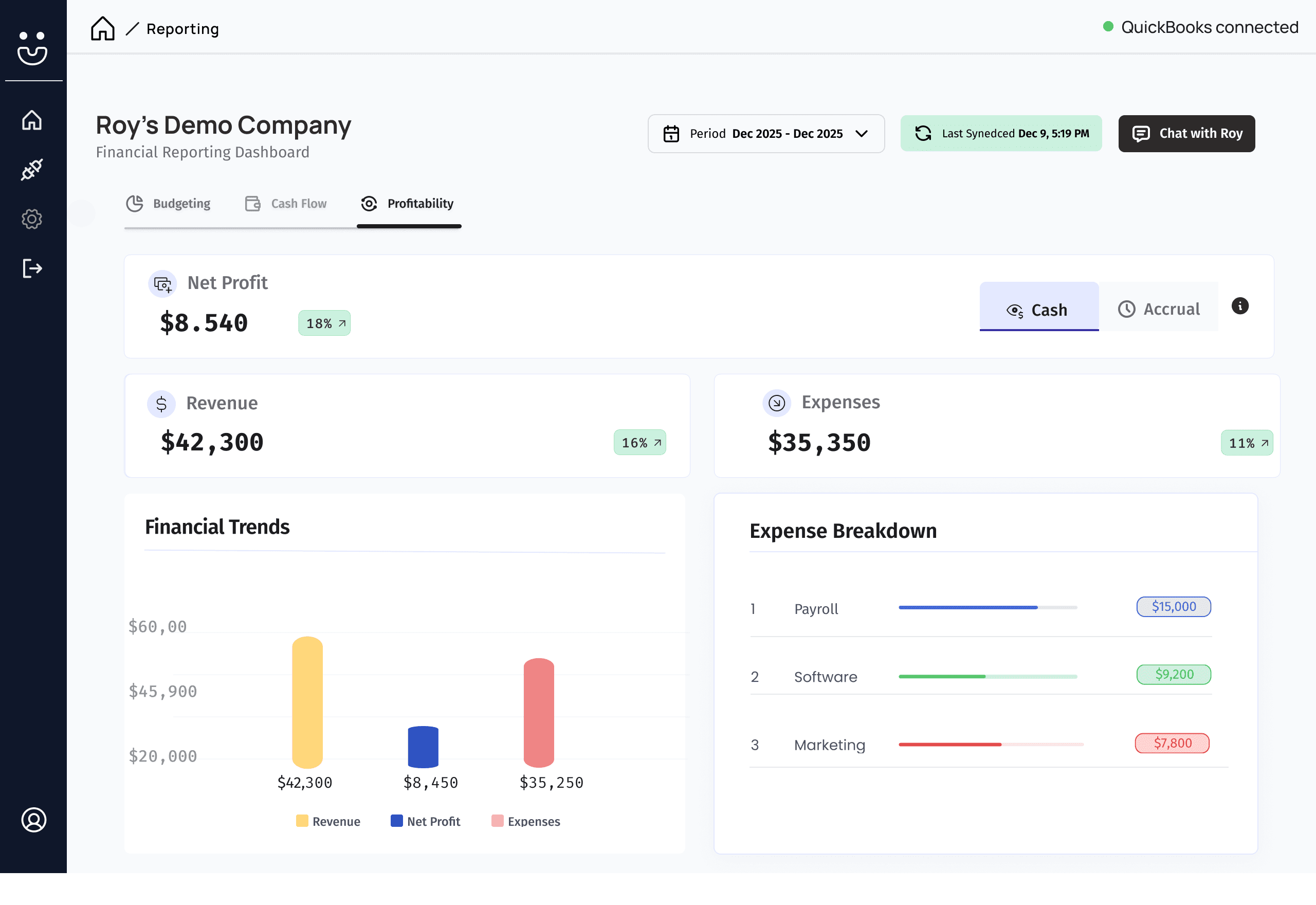Click Chat with Roy button
Image resolution: width=1316 pixels, height=905 pixels.
pos(1186,134)
